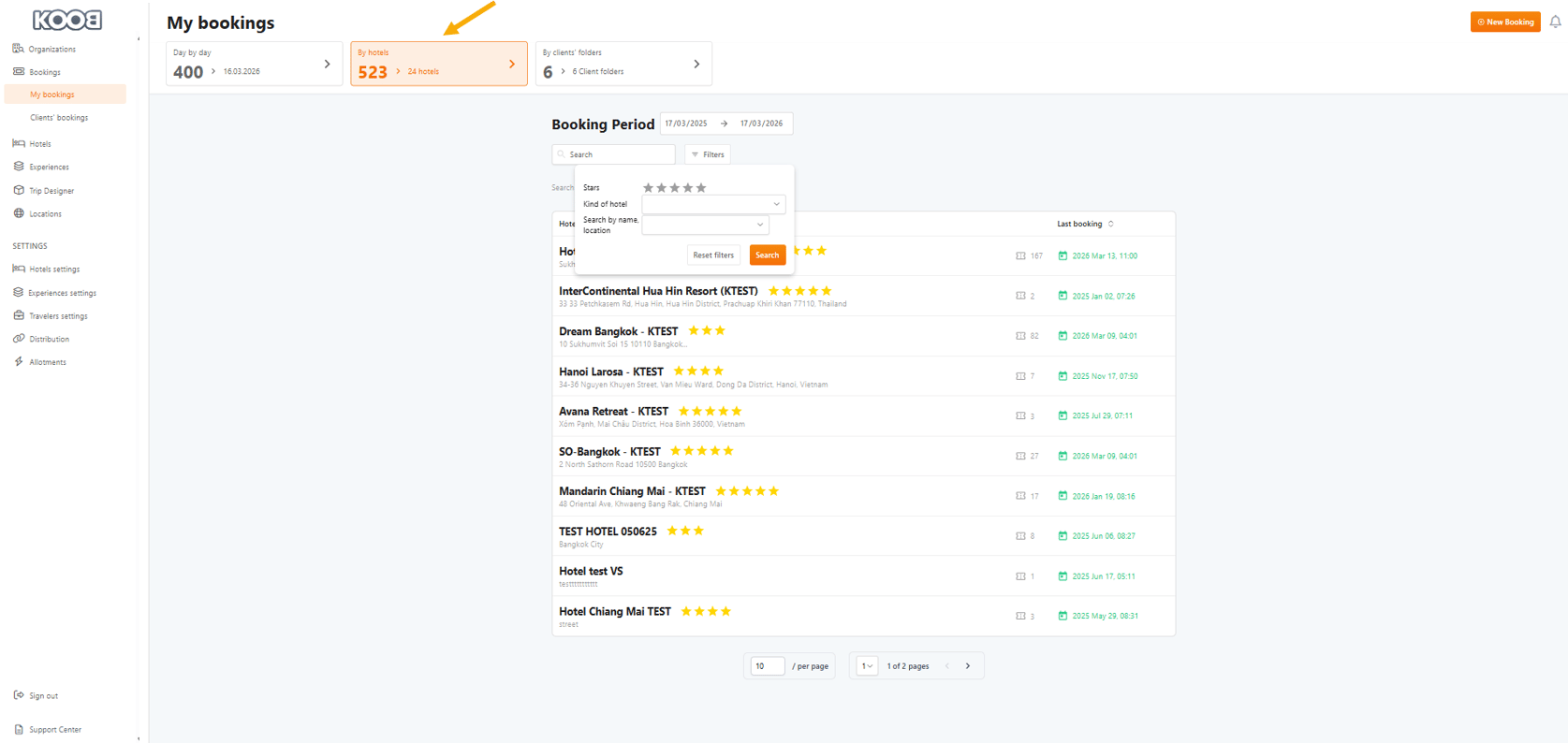Click the Experiences settings icon
This screenshot has width=1568, height=743.
[x=19, y=292]
